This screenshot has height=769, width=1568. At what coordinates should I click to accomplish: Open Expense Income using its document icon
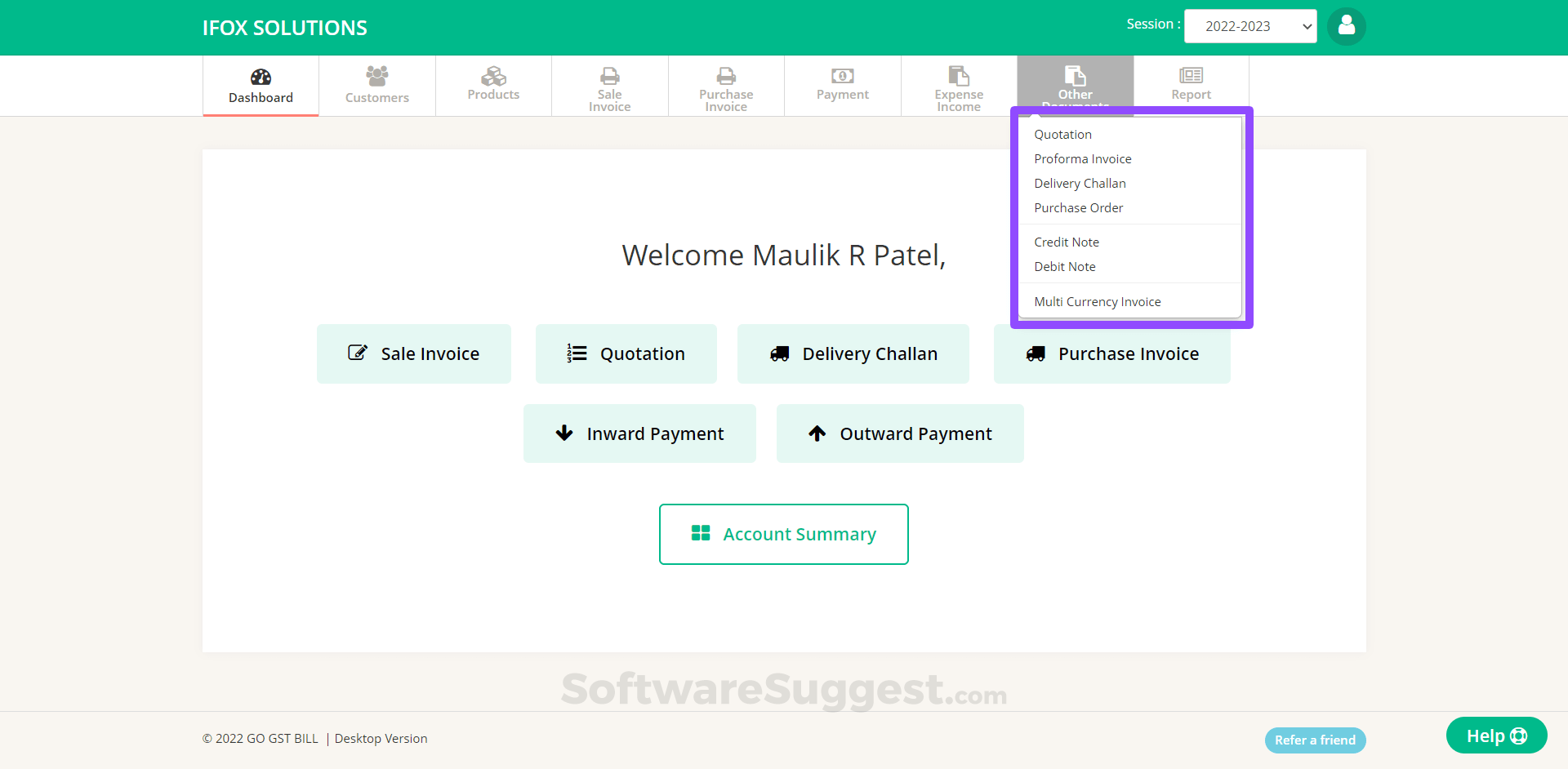(x=957, y=76)
